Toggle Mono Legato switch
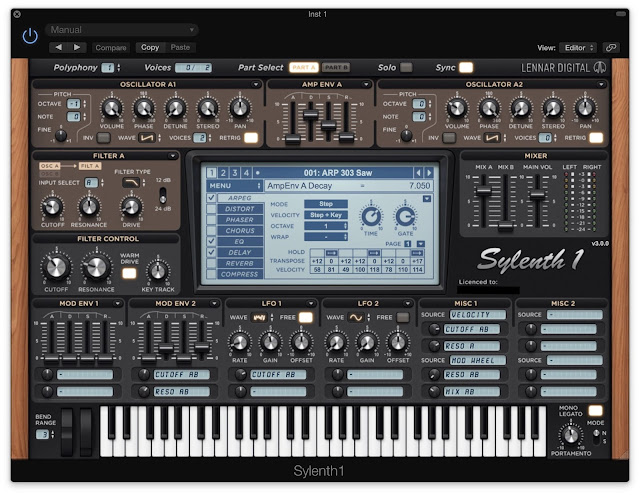 coord(595,411)
